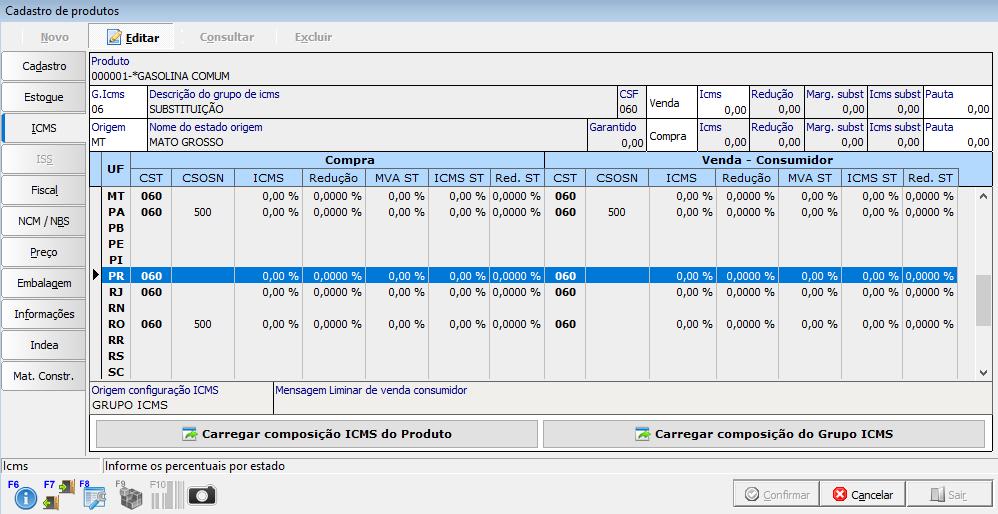Click the F7 door arrows icon
The height and width of the screenshot is (514, 998).
(60, 495)
